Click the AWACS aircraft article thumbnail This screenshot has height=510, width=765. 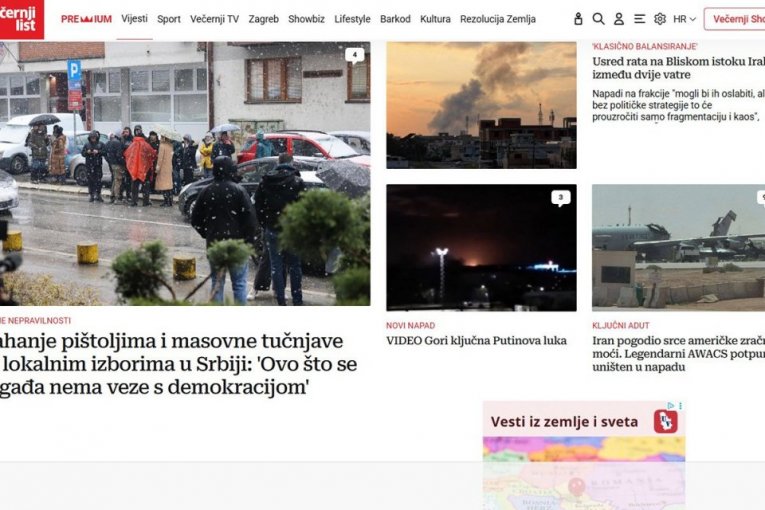679,247
